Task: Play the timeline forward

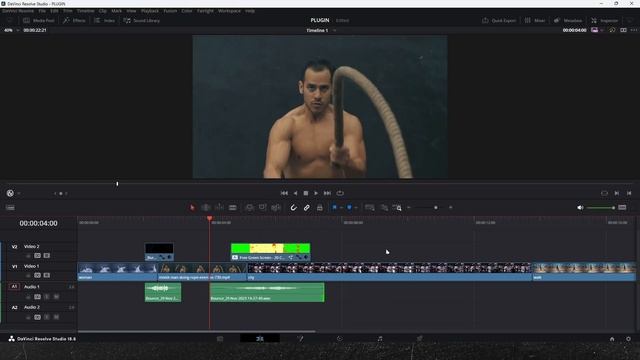Action: (316, 193)
